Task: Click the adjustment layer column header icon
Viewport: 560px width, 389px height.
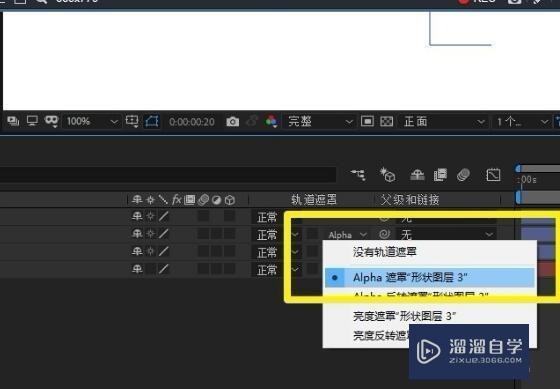Action: [x=216, y=200]
